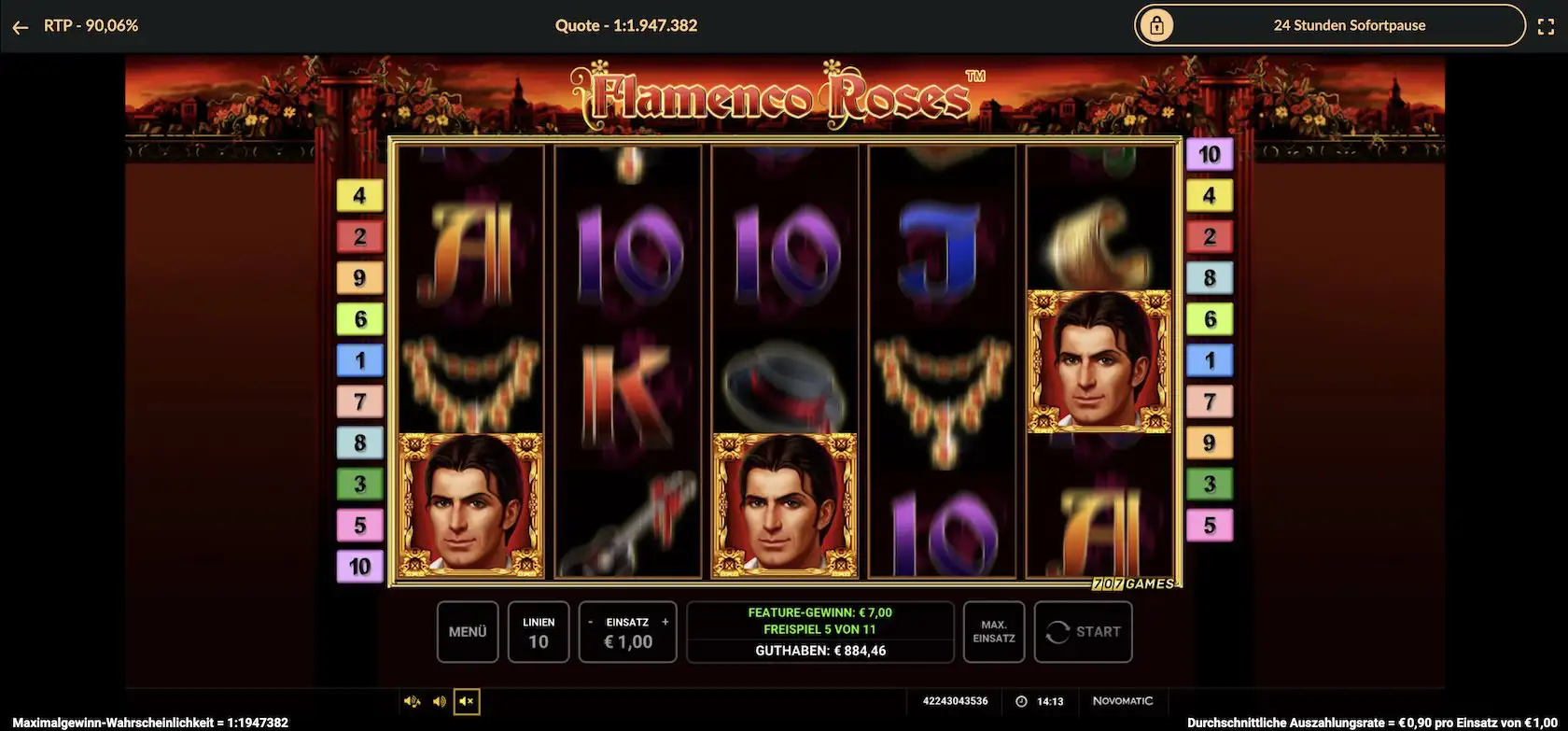The image size is (1568, 731).
Task: Click the clock icon in status bar
Action: click(1021, 701)
